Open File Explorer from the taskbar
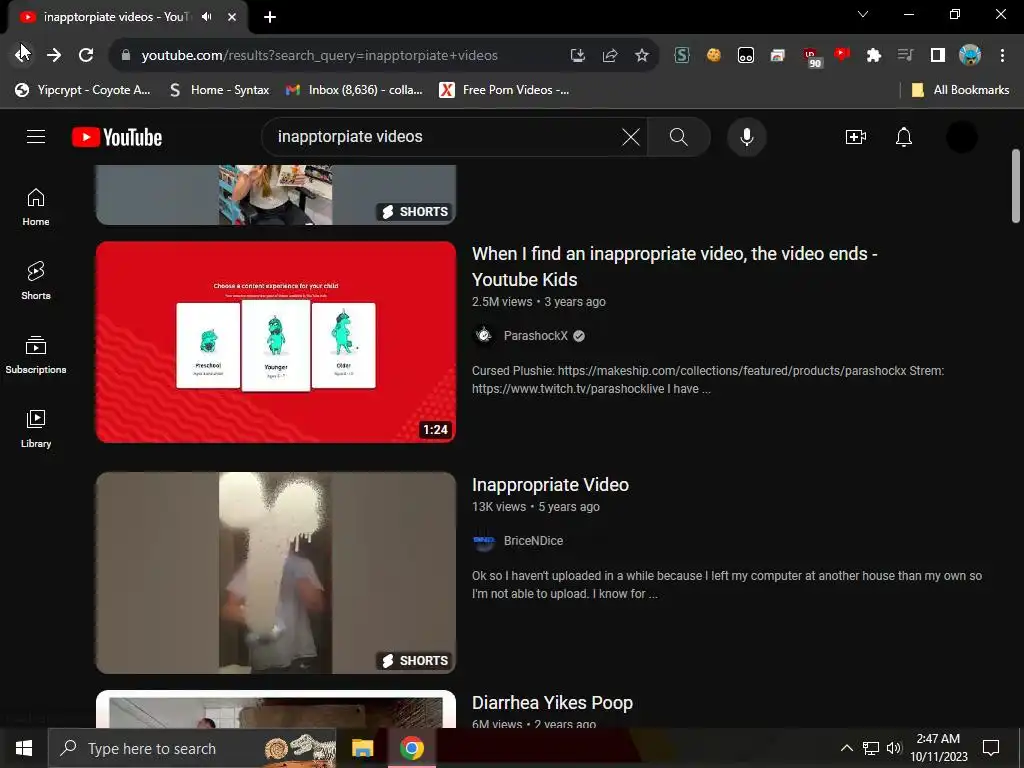Screen dimensions: 1024x768 [x=362, y=748]
